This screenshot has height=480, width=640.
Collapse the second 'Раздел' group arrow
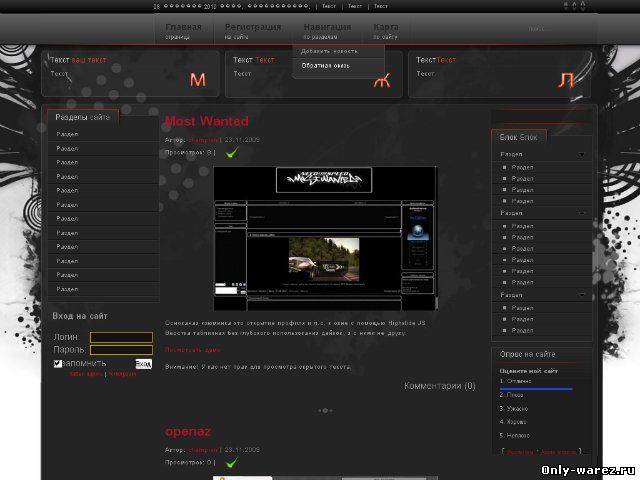tap(582, 213)
